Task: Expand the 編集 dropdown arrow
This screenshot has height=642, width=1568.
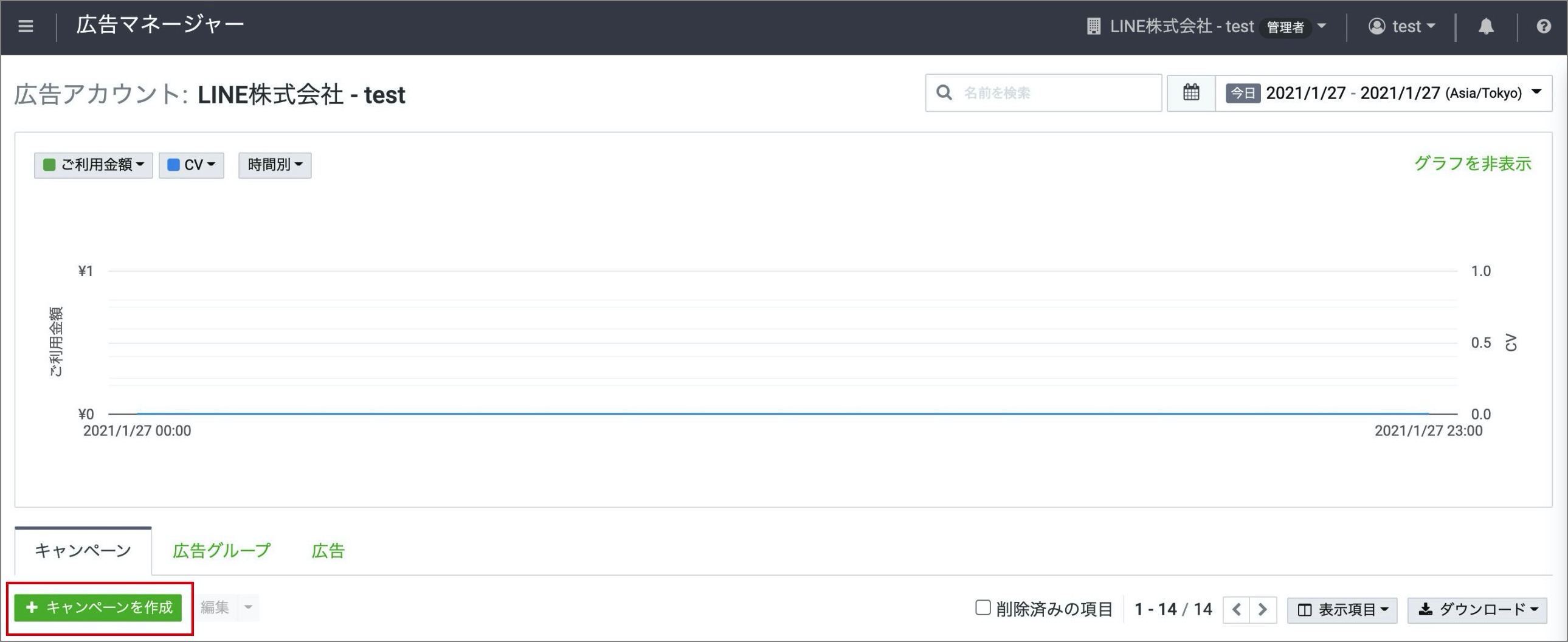Action: tap(247, 607)
